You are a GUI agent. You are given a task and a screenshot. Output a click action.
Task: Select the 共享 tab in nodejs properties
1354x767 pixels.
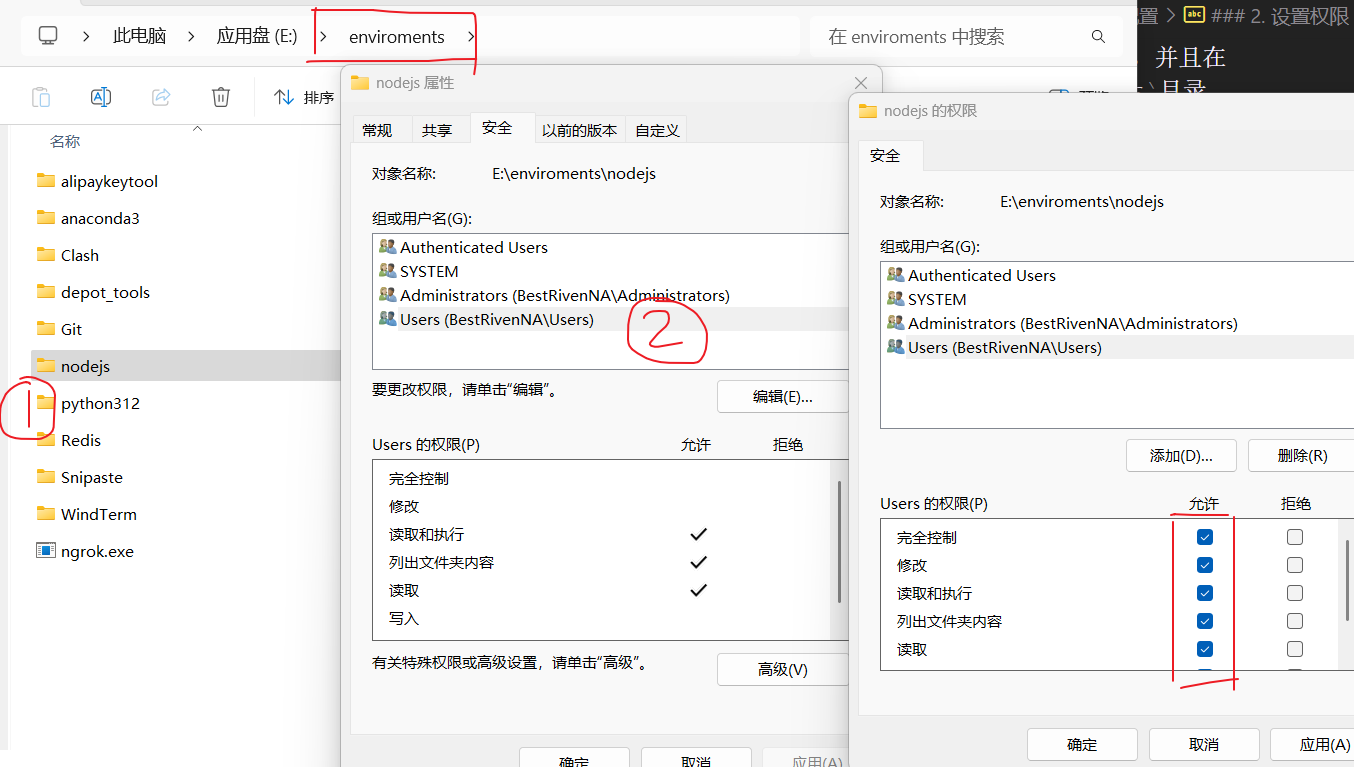pyautogui.click(x=438, y=129)
